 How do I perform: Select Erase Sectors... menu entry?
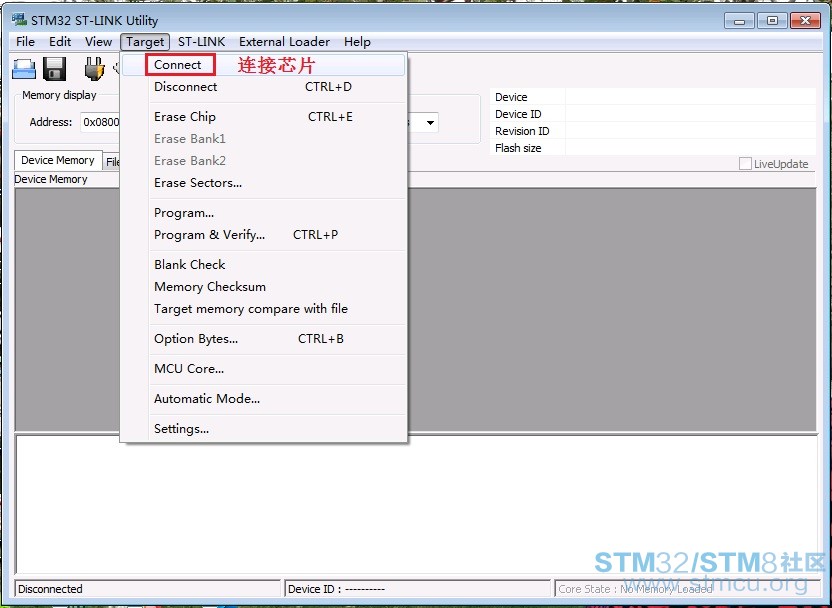(x=264, y=183)
